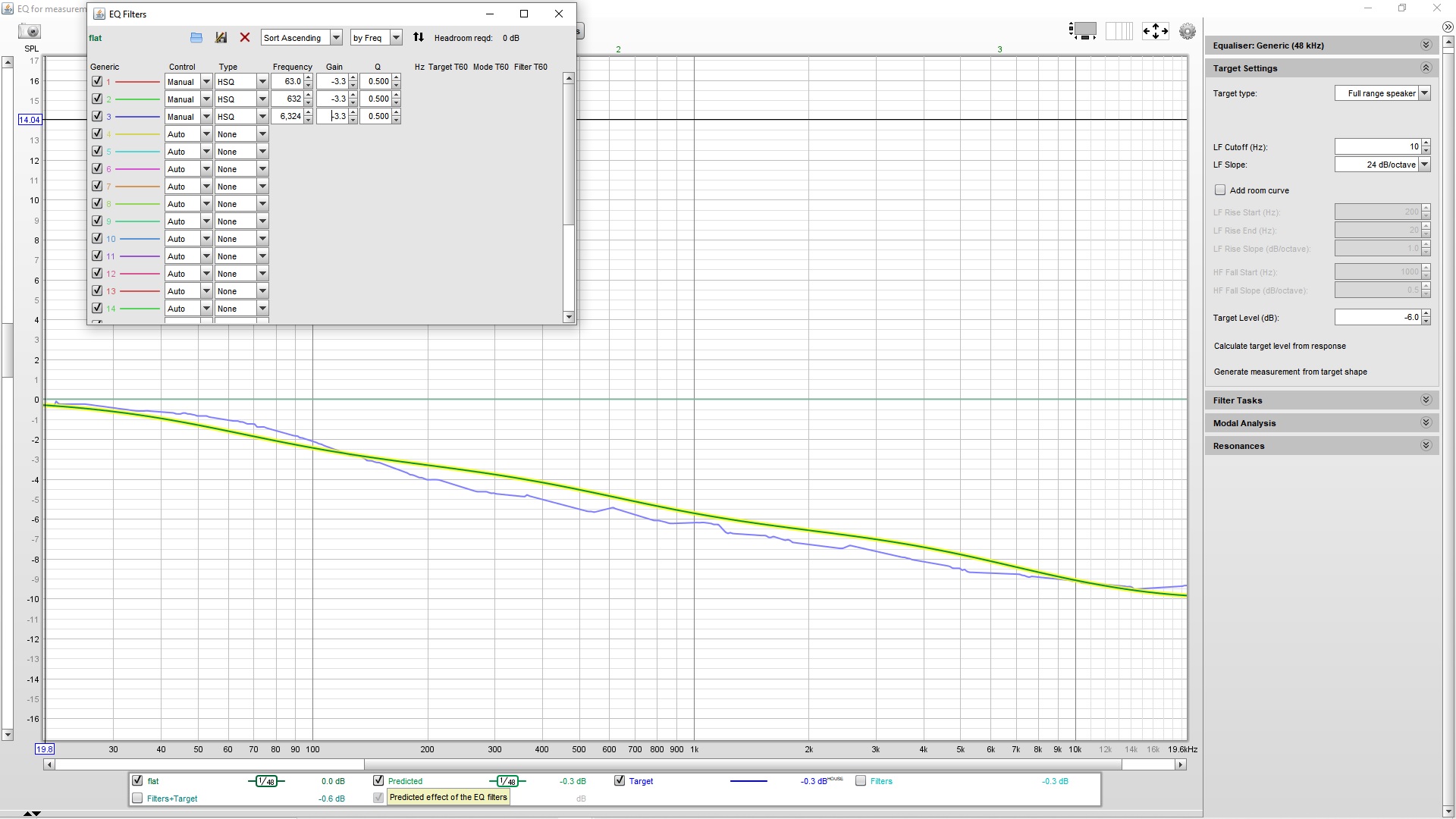The width and height of the screenshot is (1456, 819).
Task: Click the four-directional move icon in toolbar
Action: pyautogui.click(x=1155, y=31)
